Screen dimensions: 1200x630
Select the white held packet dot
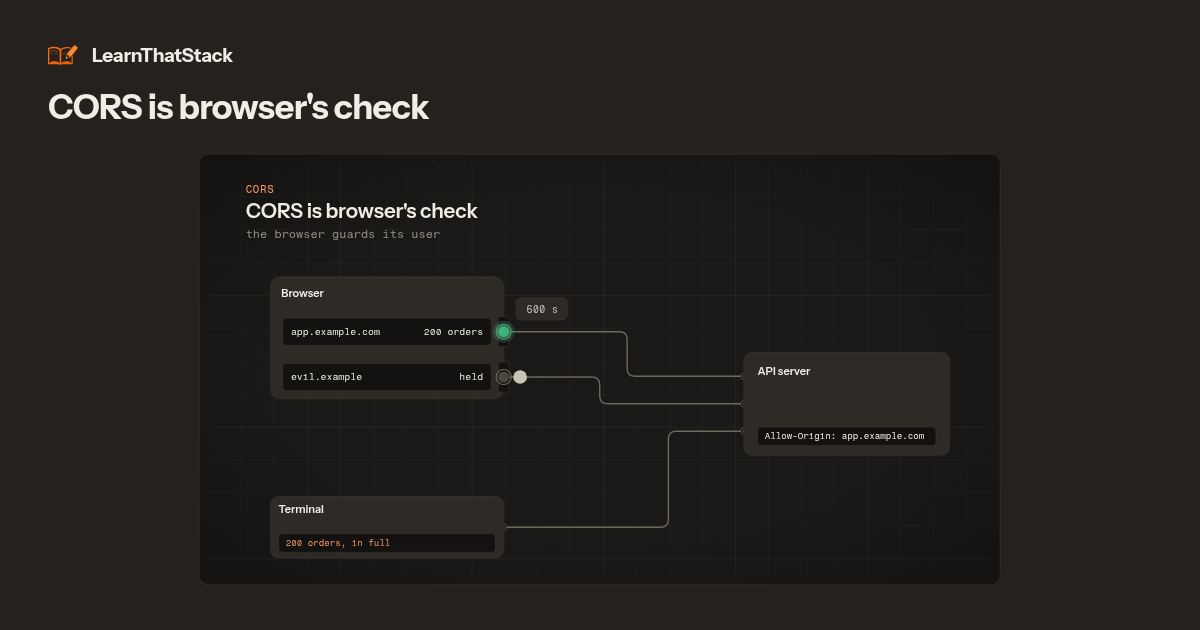[x=520, y=377]
